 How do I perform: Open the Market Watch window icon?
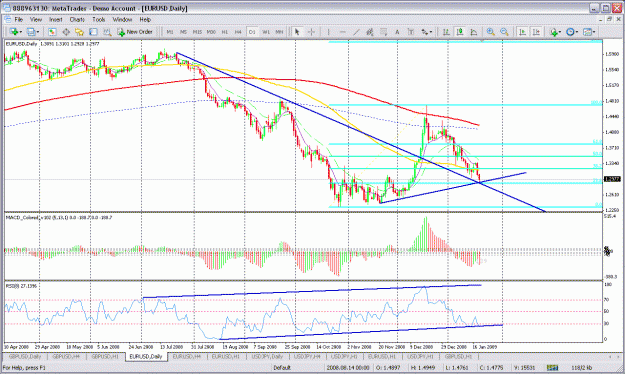52,32
